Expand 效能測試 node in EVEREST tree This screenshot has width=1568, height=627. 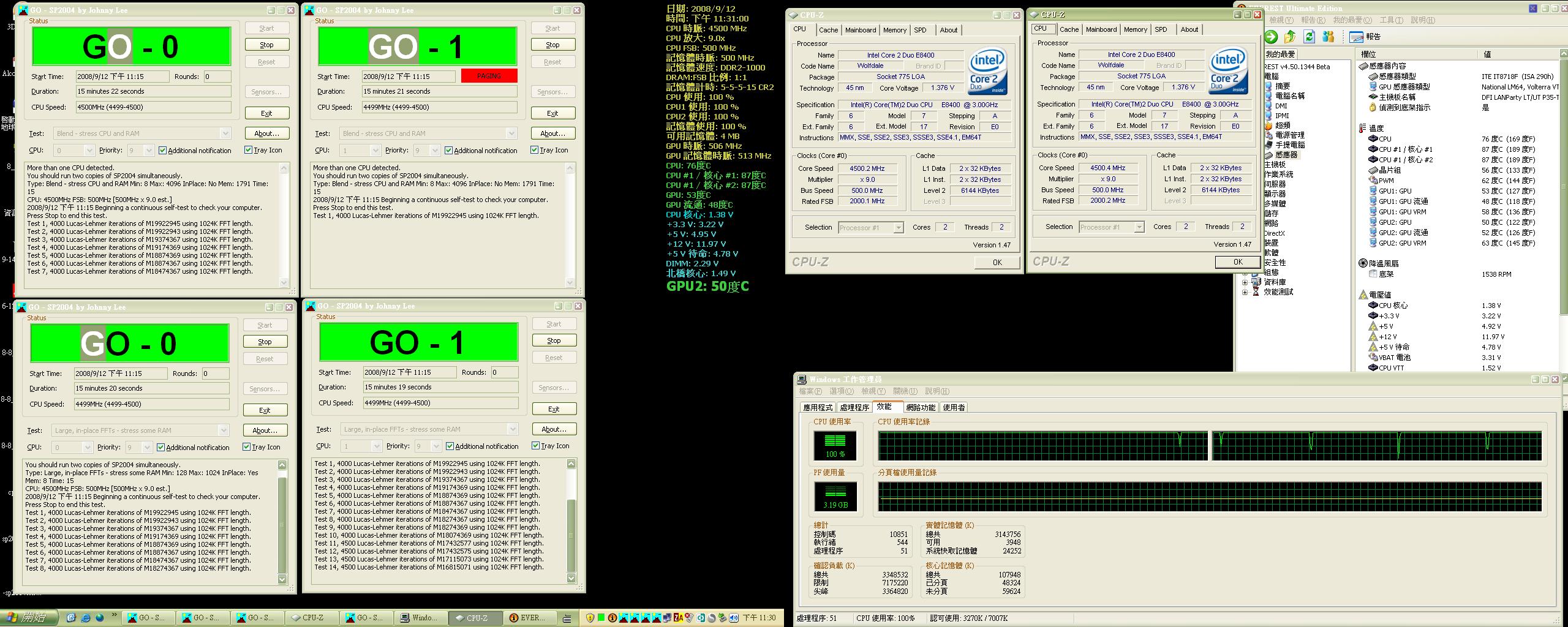[x=1245, y=292]
